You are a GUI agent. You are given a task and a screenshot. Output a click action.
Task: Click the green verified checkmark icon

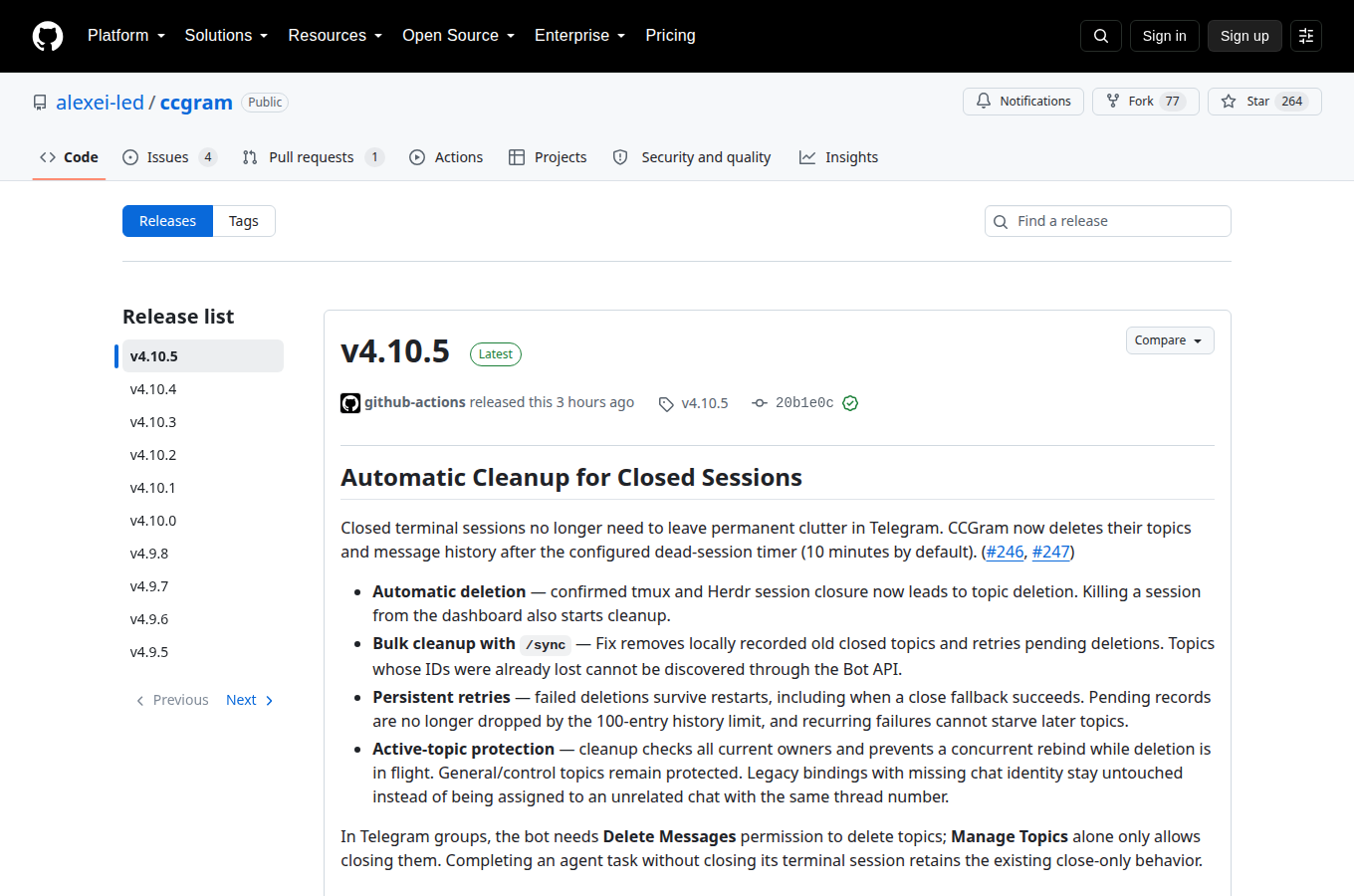pos(850,403)
